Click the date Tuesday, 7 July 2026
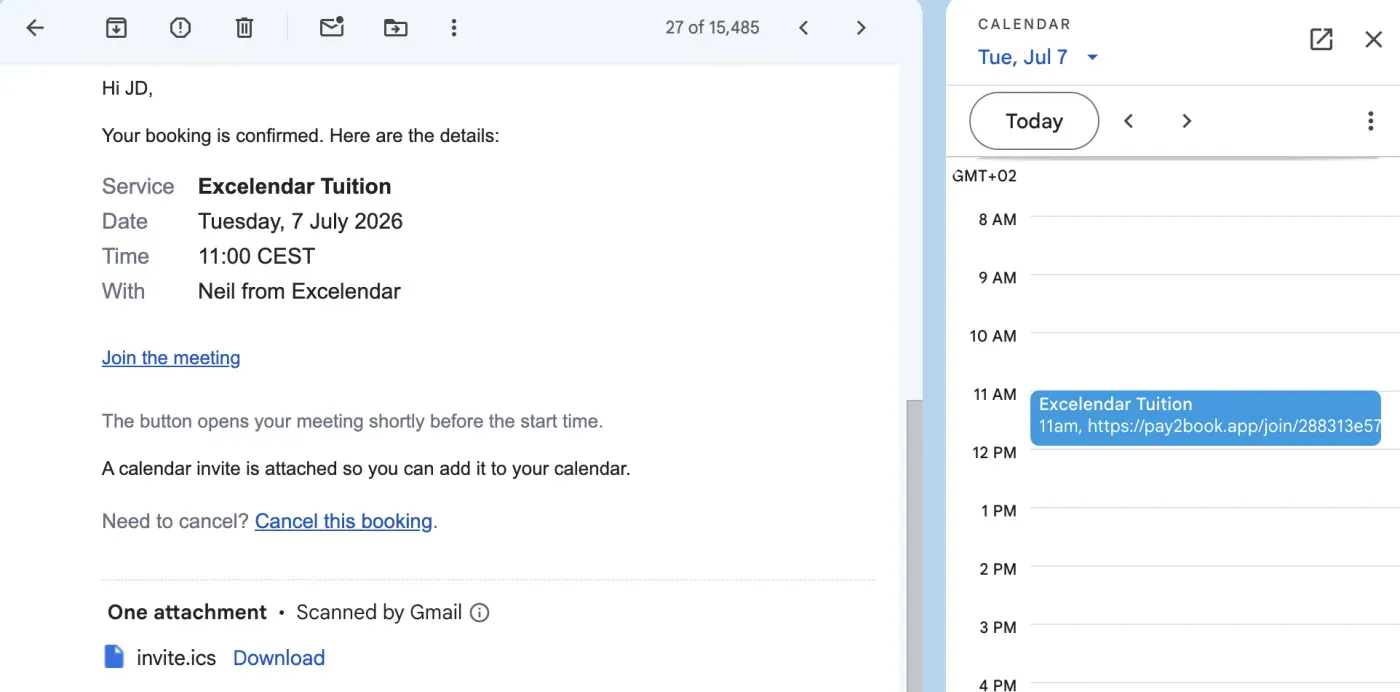The width and height of the screenshot is (1400, 692). click(300, 221)
